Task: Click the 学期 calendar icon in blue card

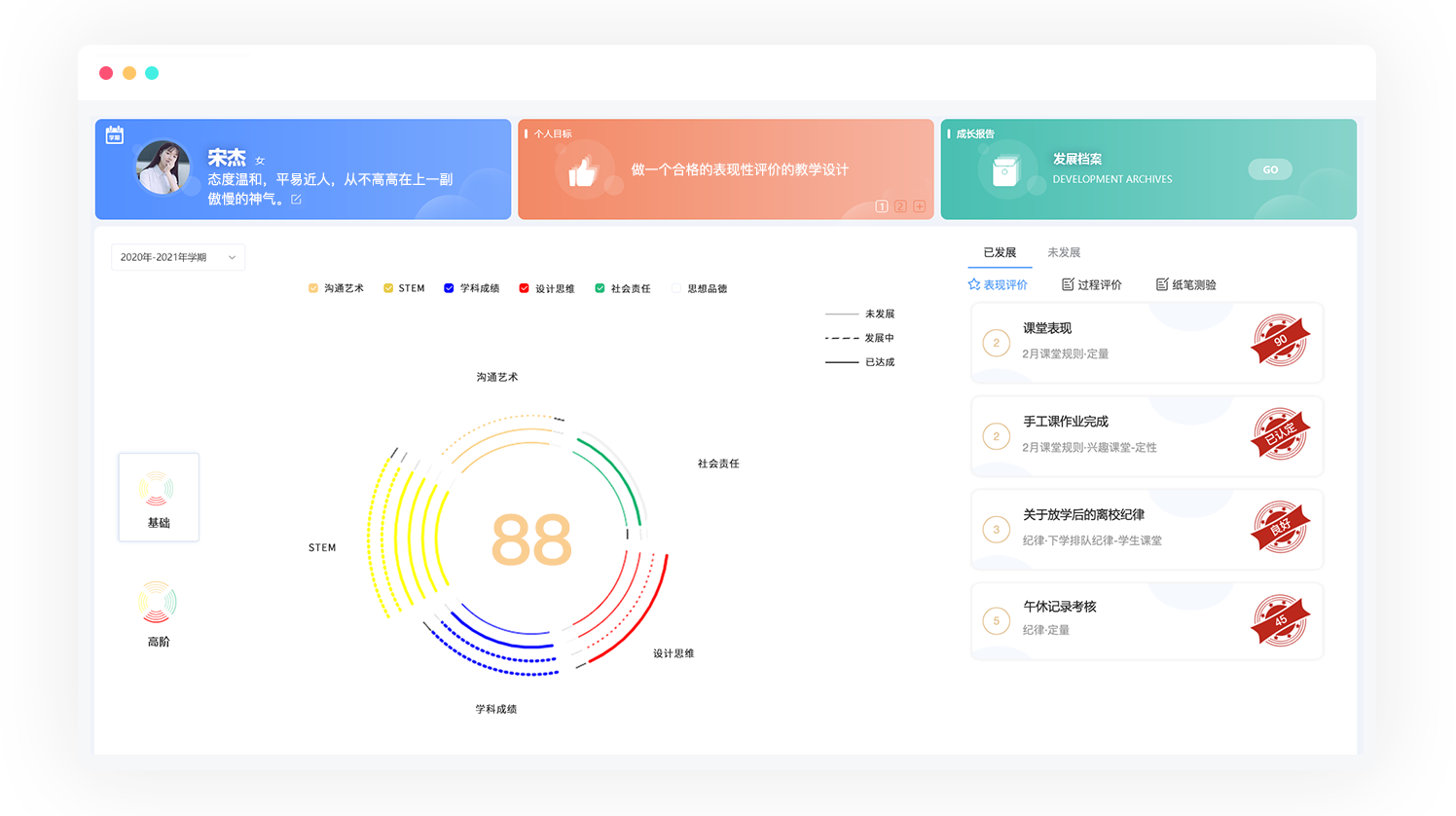Action: pos(115,135)
